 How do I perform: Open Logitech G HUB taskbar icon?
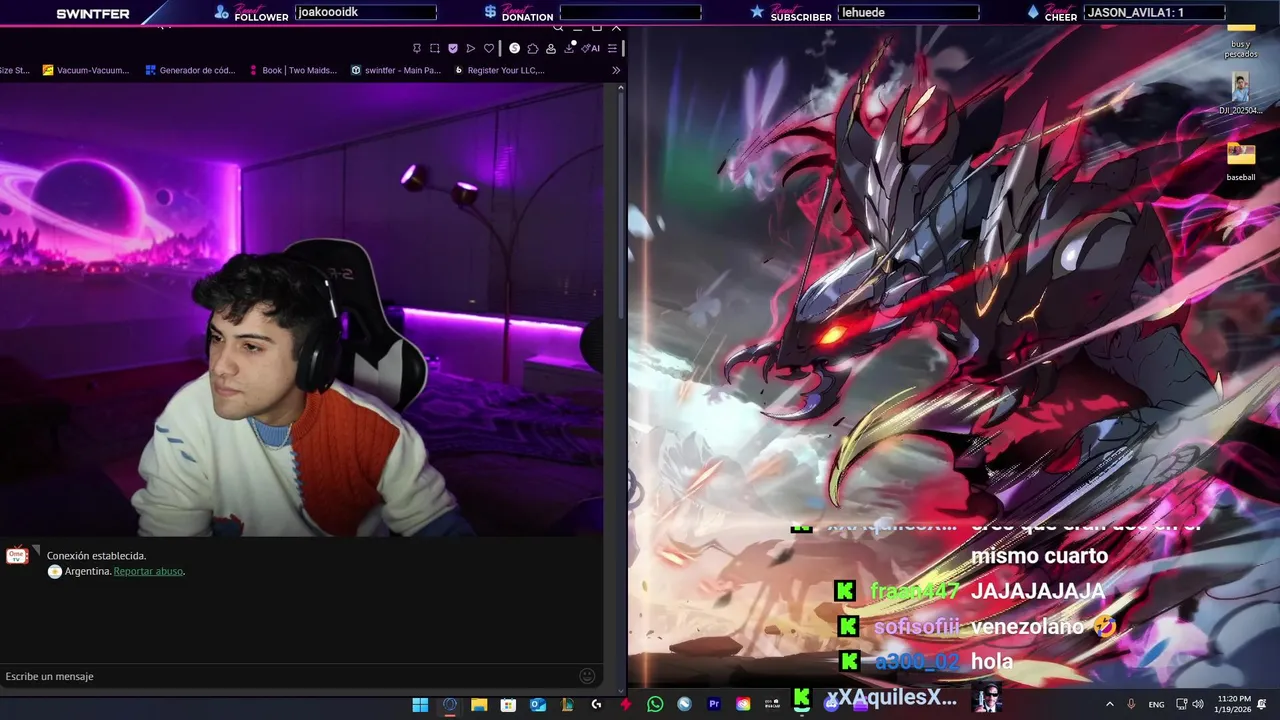pos(597,704)
